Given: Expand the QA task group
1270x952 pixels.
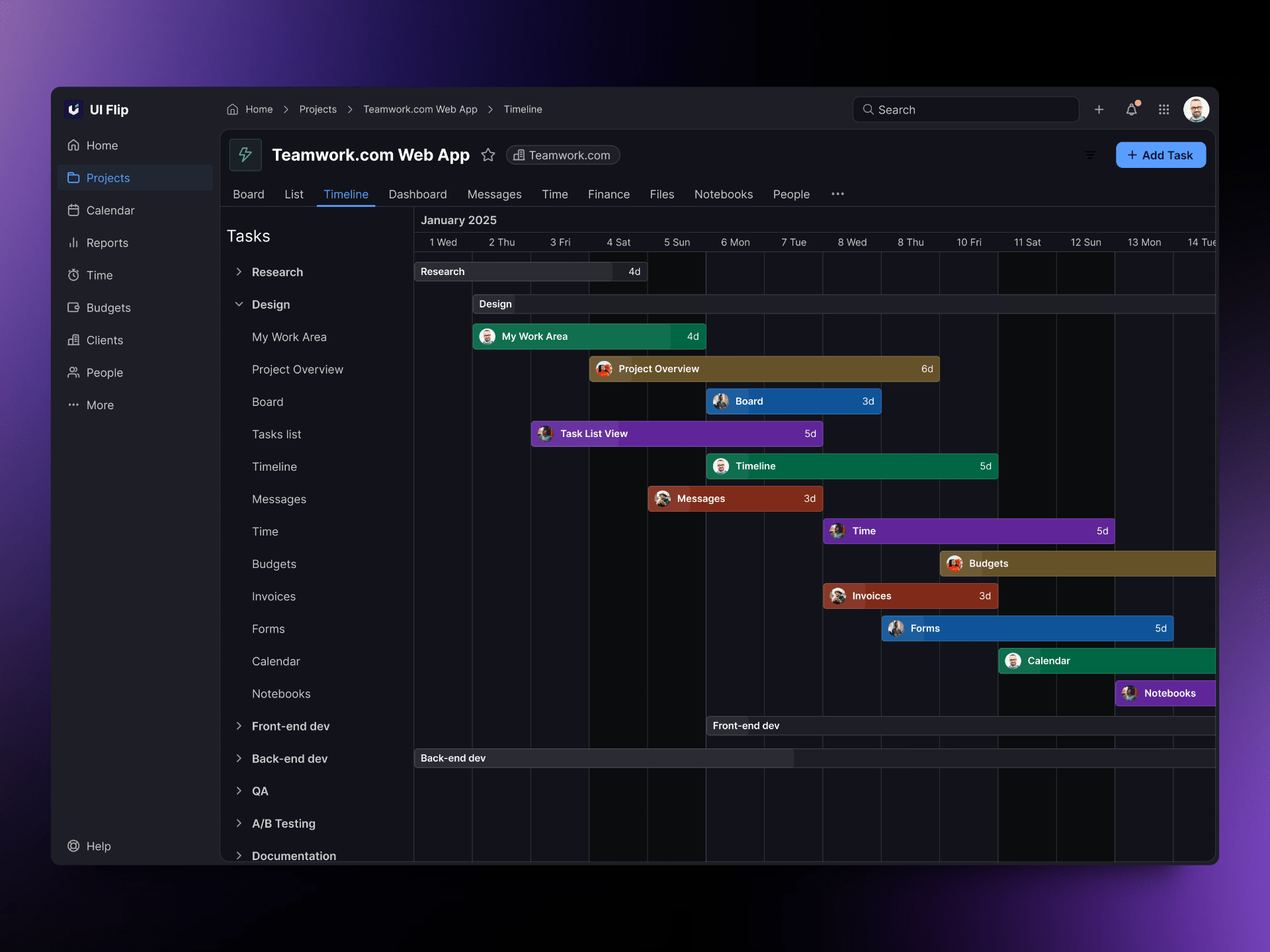Looking at the screenshot, I should coord(239,791).
